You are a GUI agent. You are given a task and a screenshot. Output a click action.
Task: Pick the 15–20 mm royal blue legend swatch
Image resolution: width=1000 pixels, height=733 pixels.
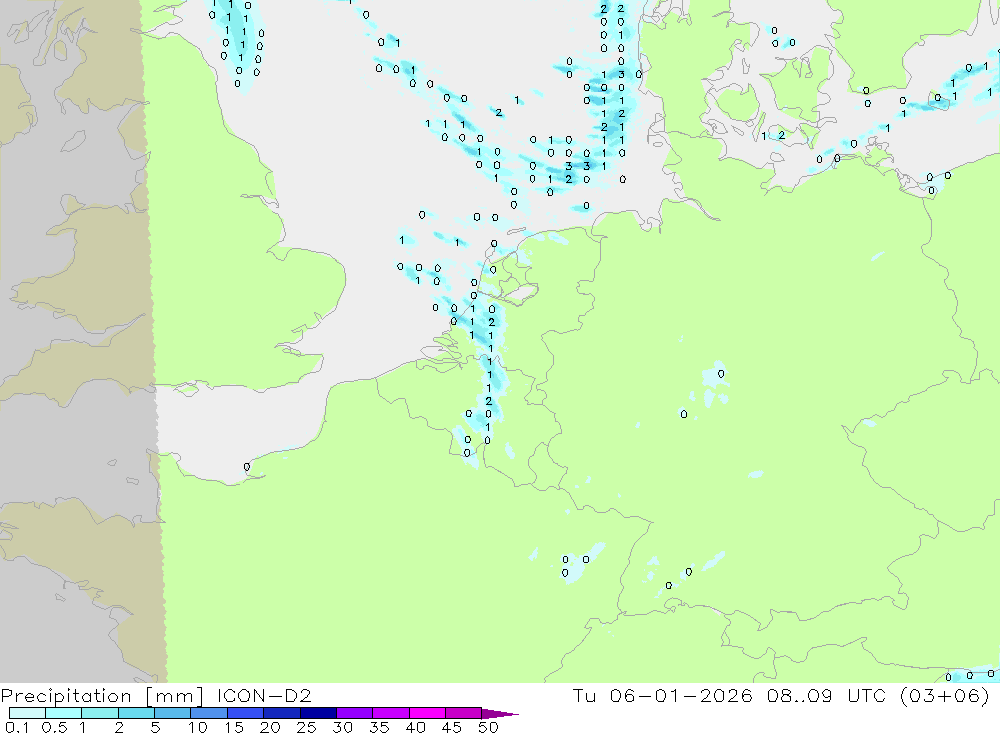pos(245,713)
